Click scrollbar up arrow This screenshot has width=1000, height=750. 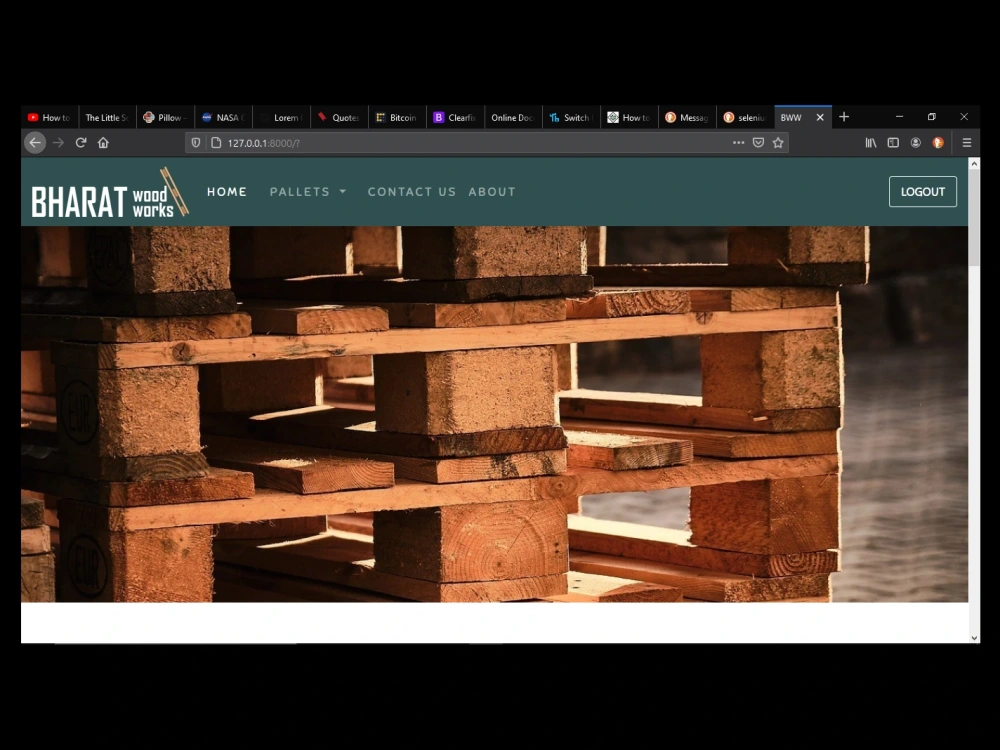point(974,164)
